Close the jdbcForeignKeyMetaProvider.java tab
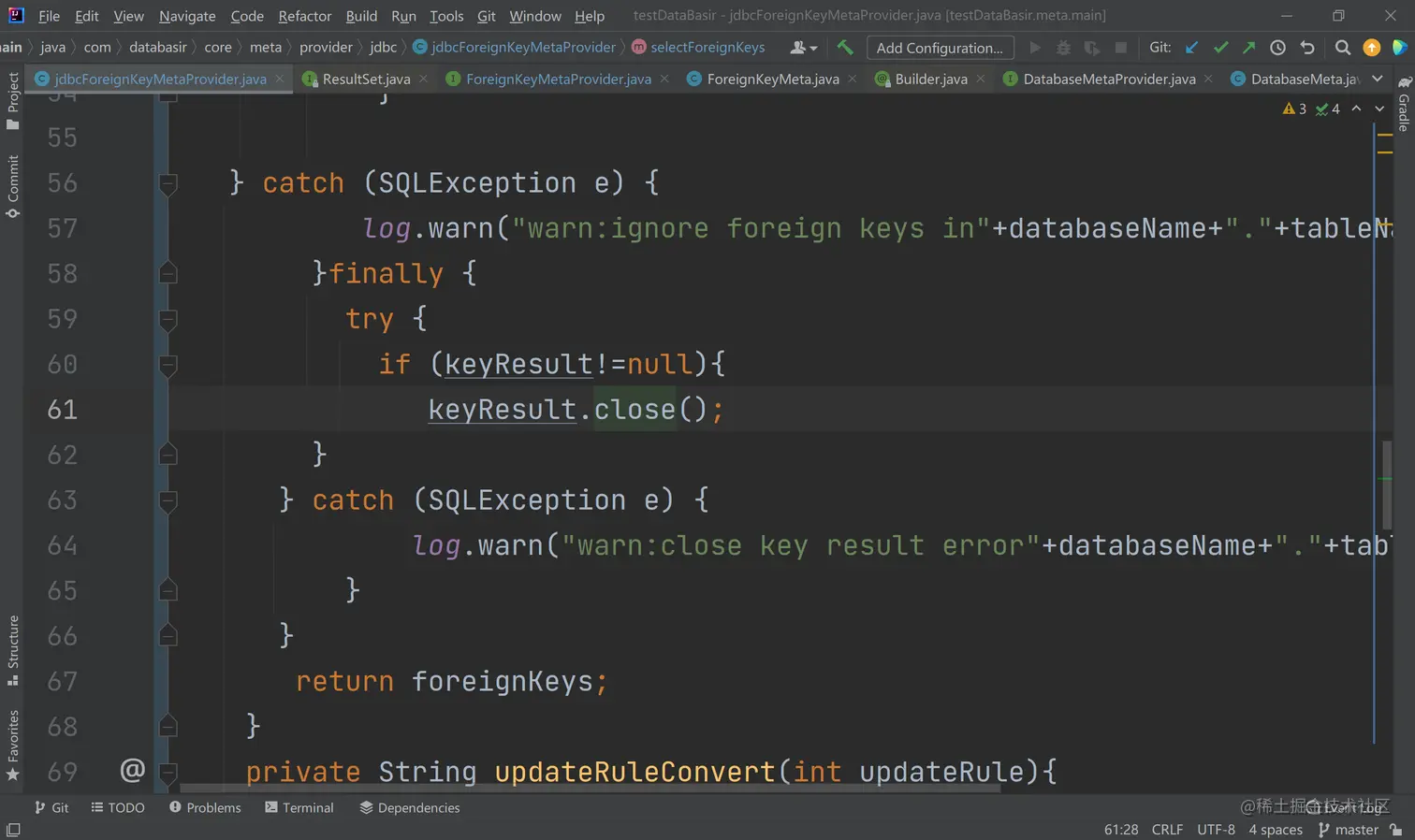Viewport: 1415px width, 840px height. click(x=279, y=79)
